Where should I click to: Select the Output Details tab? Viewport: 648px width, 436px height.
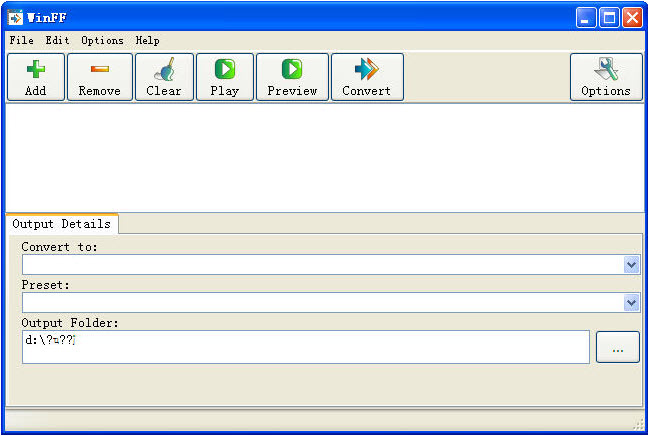[62, 224]
